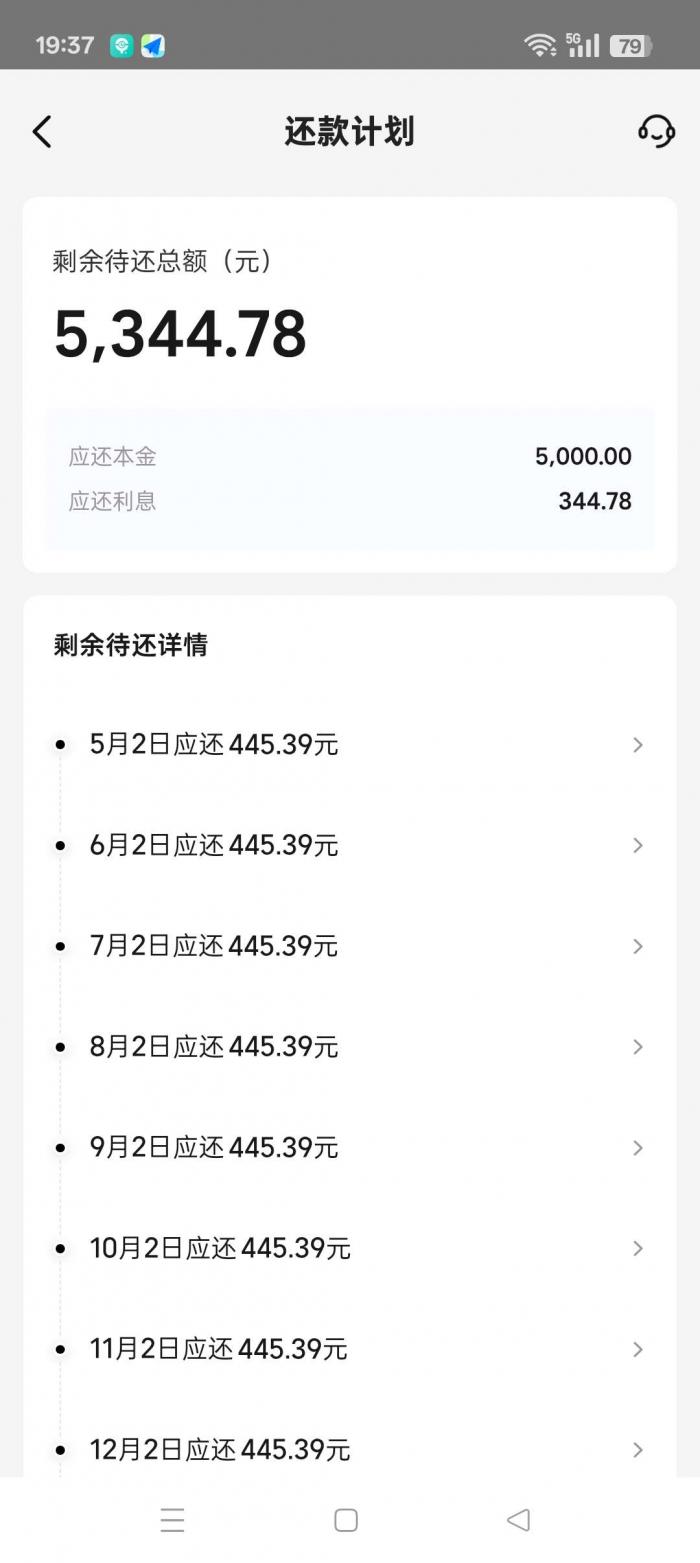Open the 10月2日应还 445.39元 entry
Image resolution: width=700 pixels, height=1563 pixels.
pyautogui.click(x=220, y=1248)
